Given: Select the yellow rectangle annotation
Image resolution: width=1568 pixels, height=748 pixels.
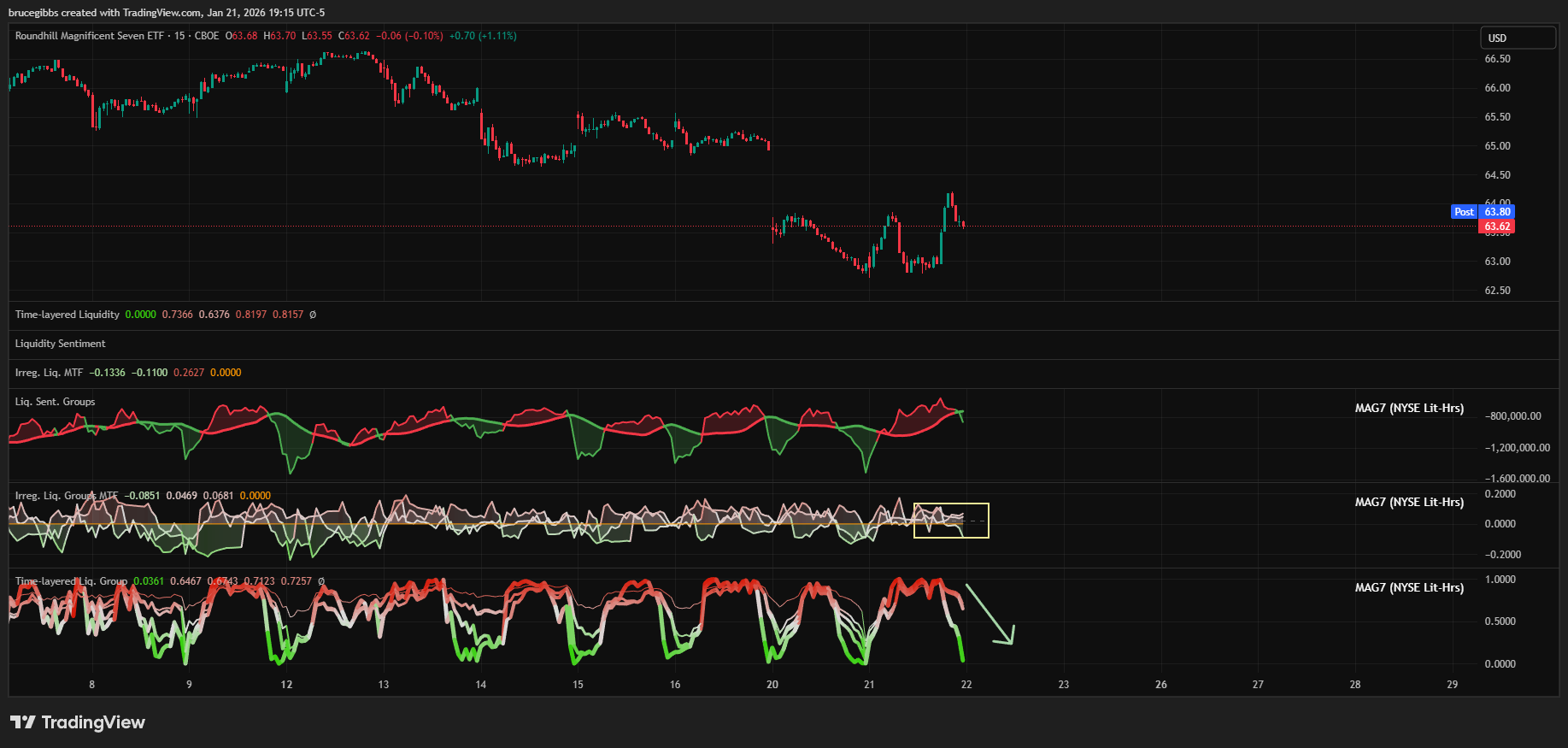Looking at the screenshot, I should point(951,504).
